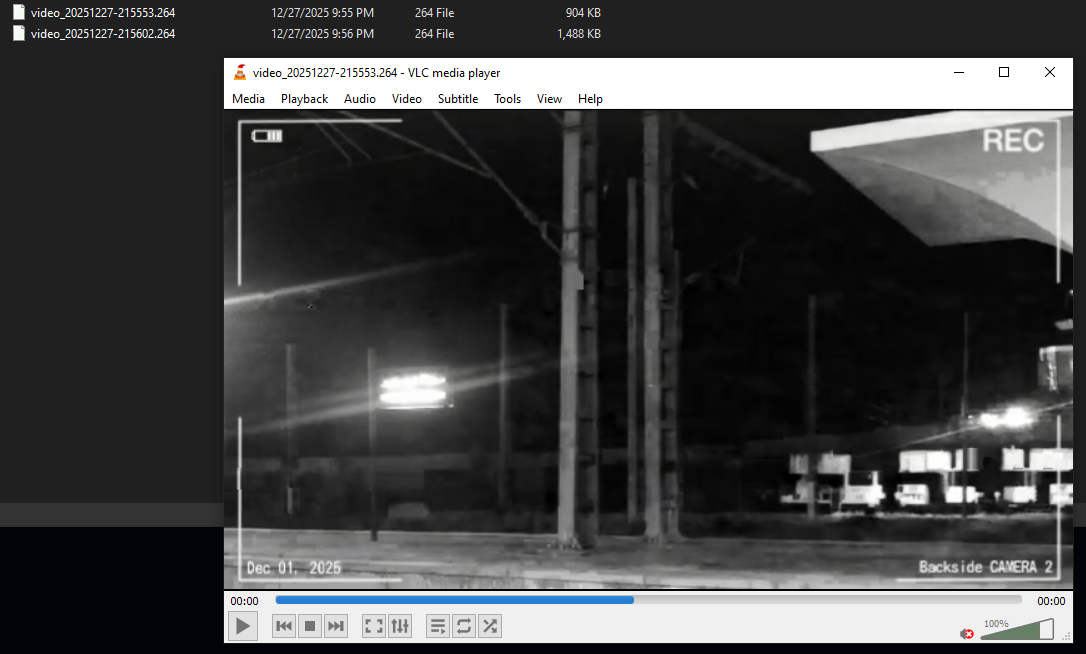Image resolution: width=1086 pixels, height=654 pixels.
Task: Stop video playback
Action: 310,626
